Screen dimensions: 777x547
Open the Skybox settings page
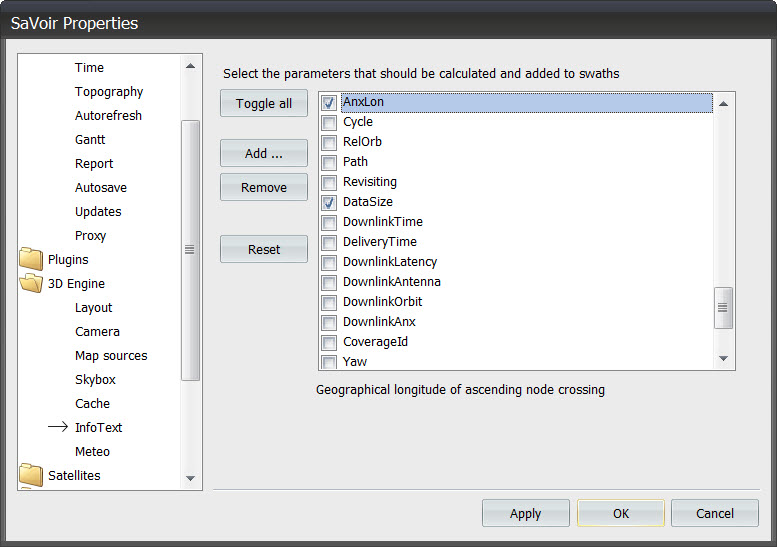95,380
